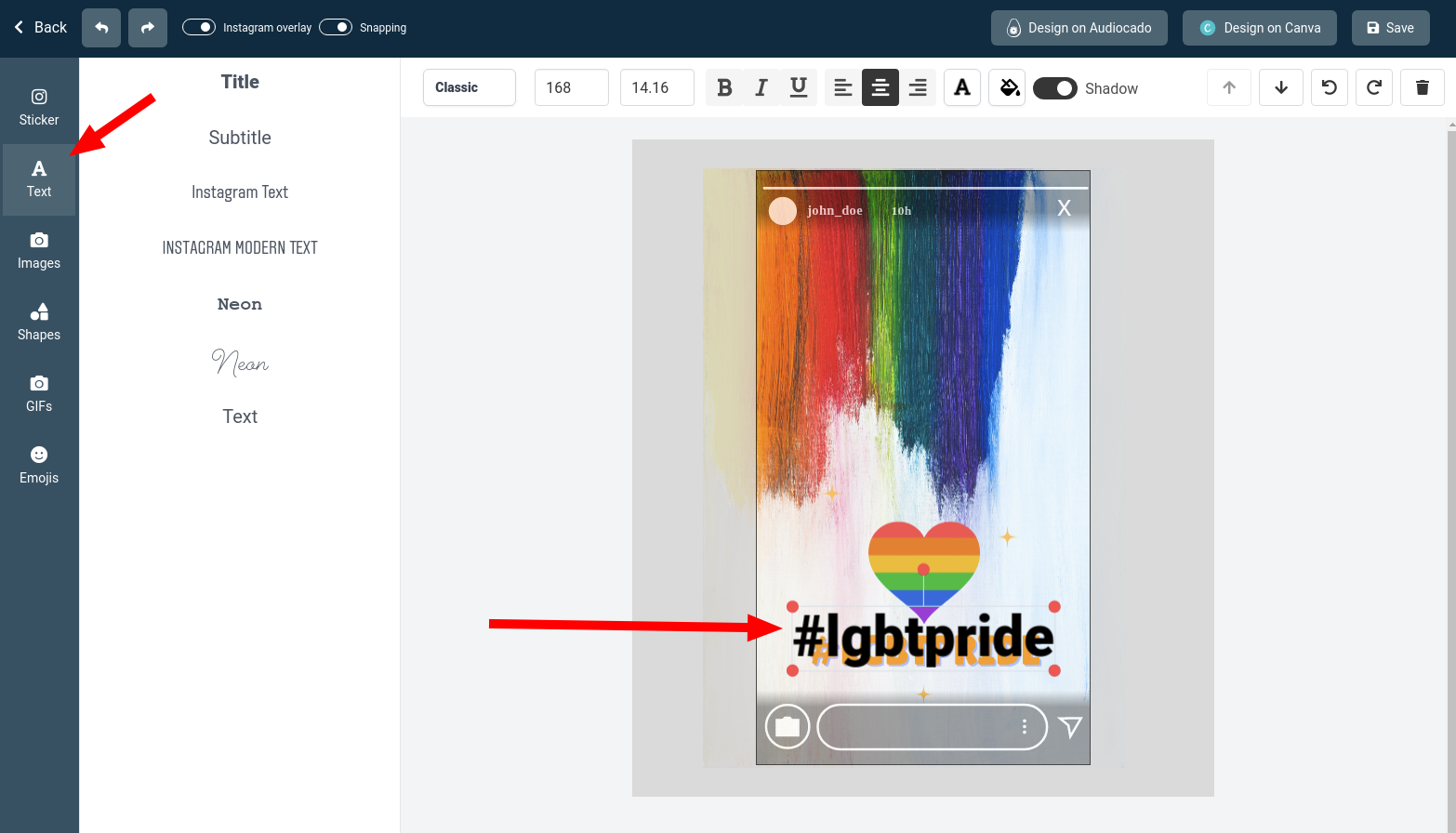The image size is (1456, 833).
Task: Align text to the left
Action: tap(842, 87)
